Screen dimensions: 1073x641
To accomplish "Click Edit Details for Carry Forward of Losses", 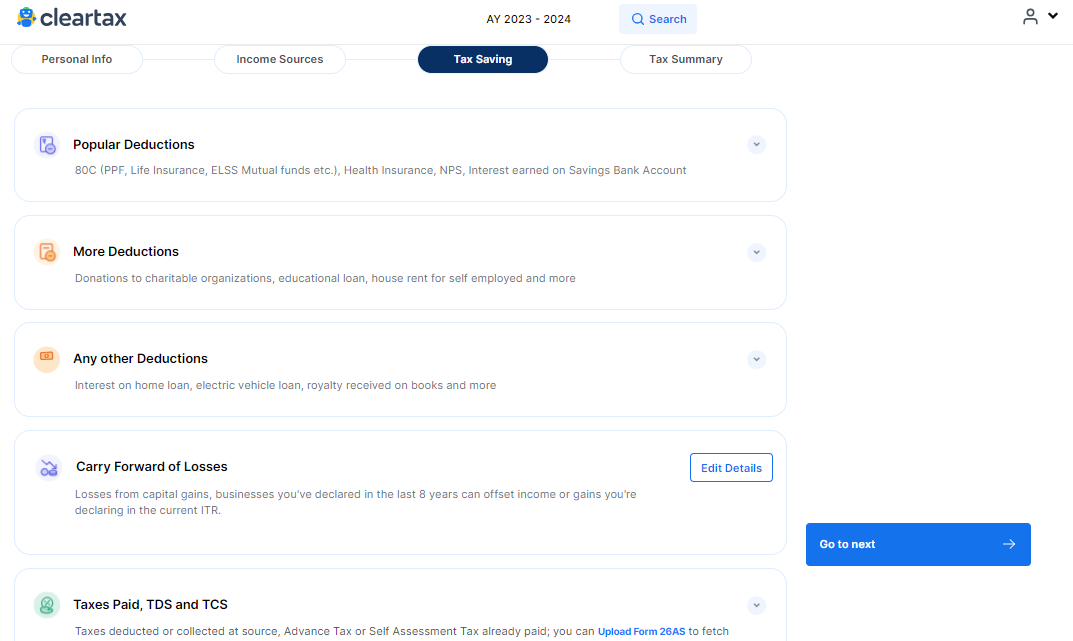I will 732,468.
